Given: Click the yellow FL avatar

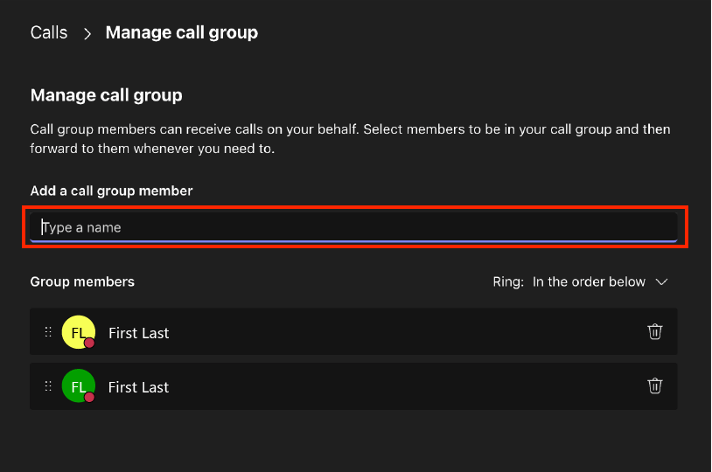Looking at the screenshot, I should (x=77, y=331).
